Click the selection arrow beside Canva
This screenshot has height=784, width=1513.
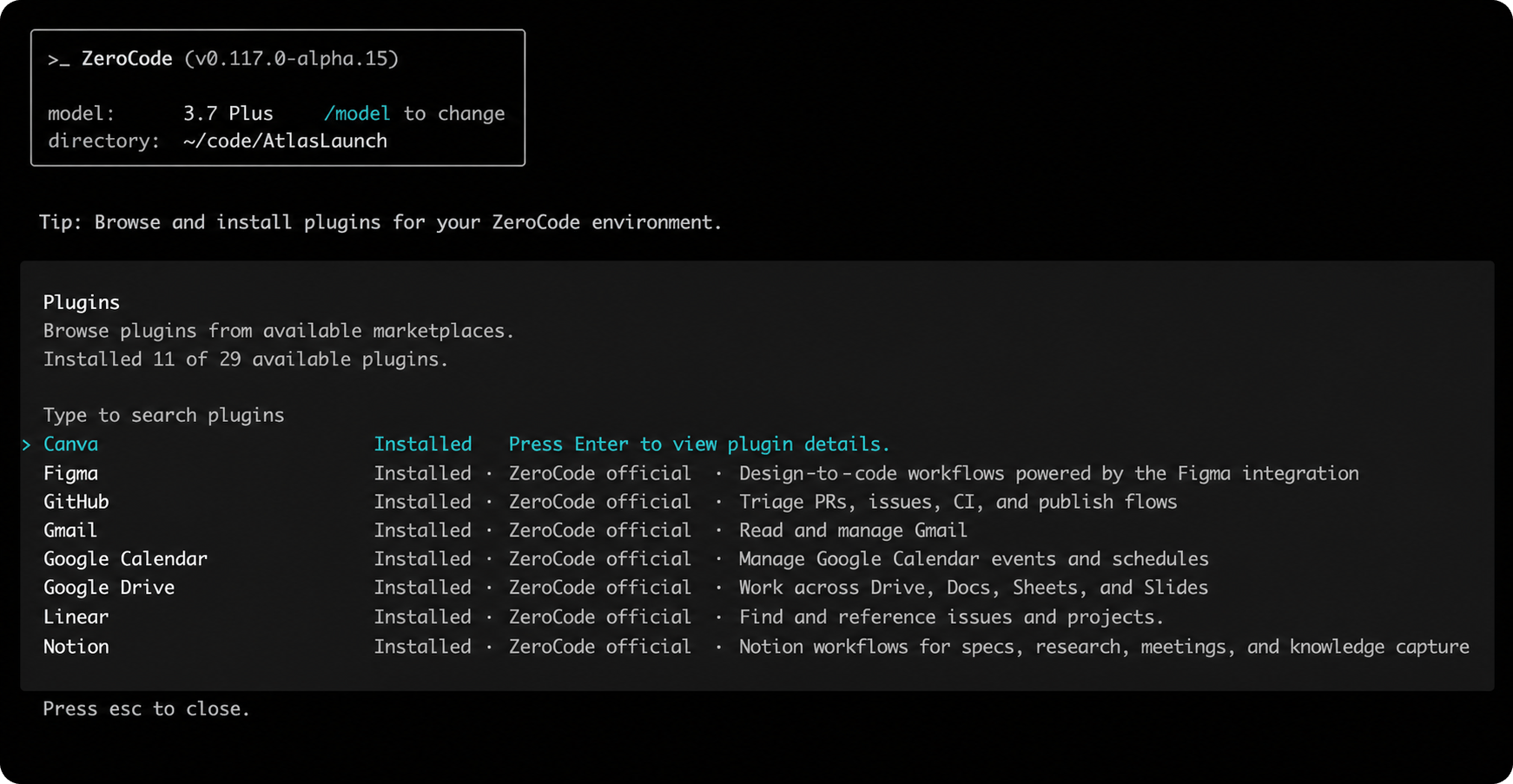(x=26, y=445)
